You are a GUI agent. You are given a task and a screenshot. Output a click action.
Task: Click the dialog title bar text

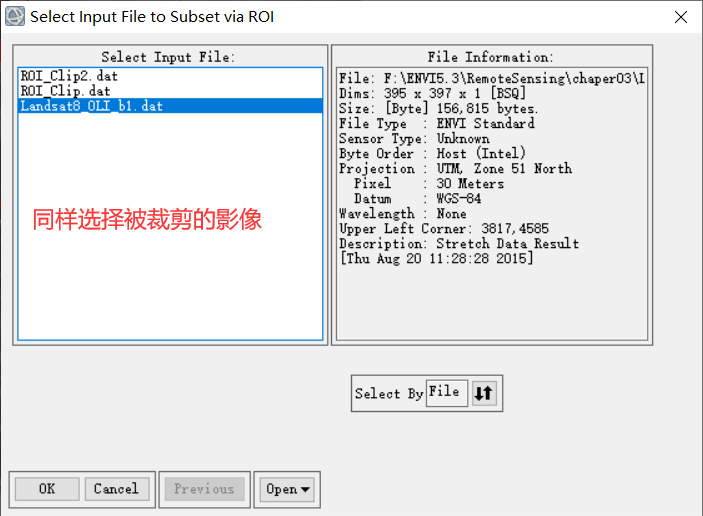click(152, 17)
